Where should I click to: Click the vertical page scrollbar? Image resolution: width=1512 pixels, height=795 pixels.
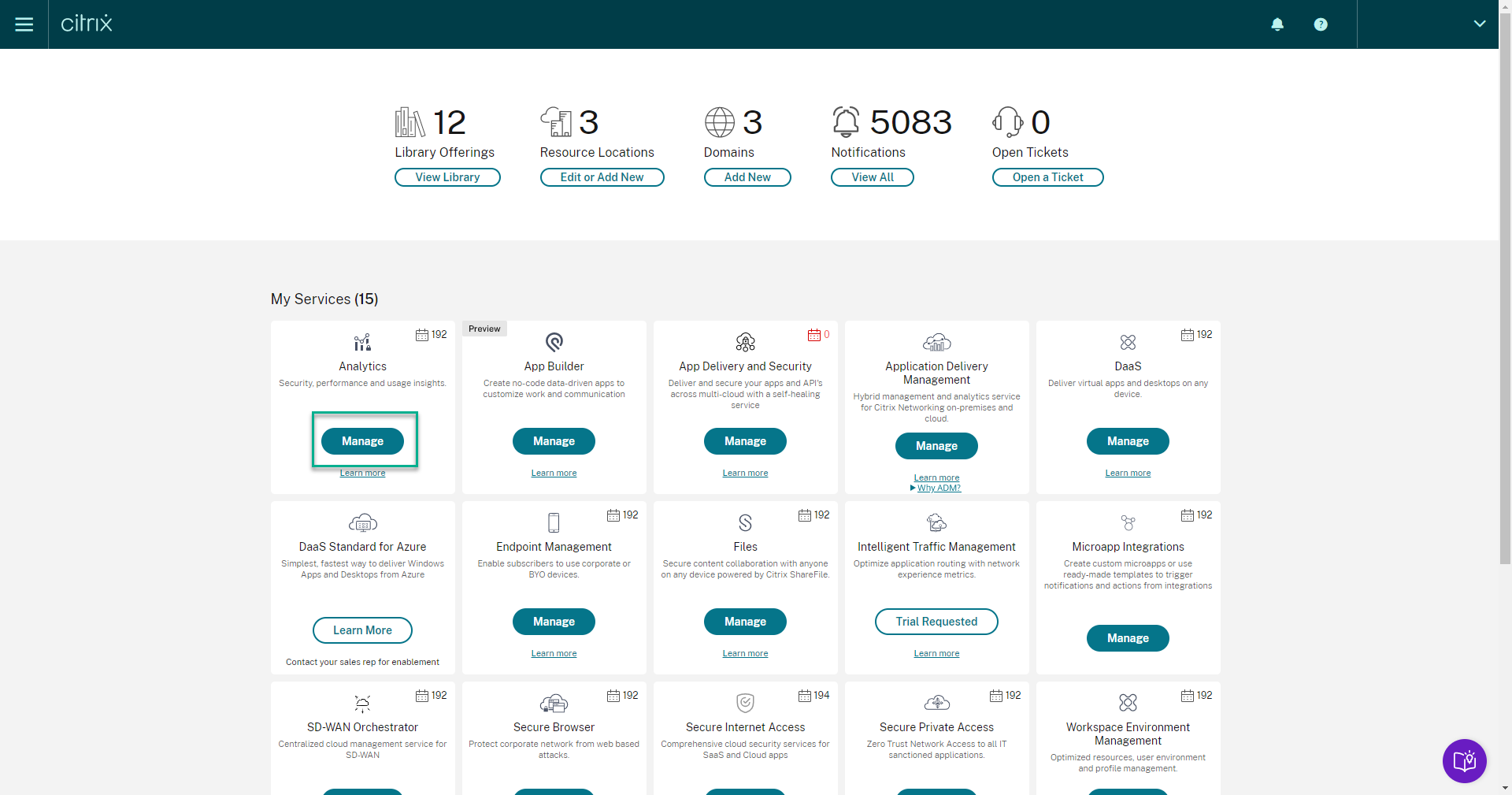(x=1505, y=288)
